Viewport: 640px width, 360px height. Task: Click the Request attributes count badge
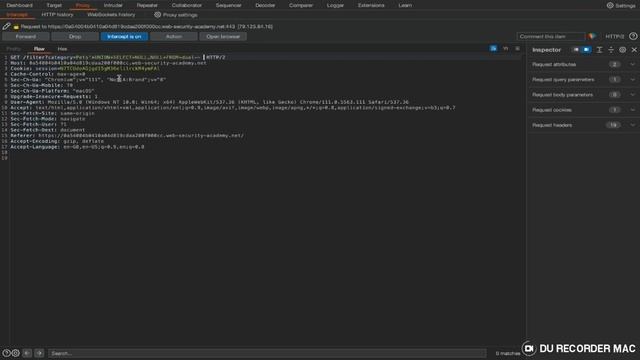tap(614, 64)
